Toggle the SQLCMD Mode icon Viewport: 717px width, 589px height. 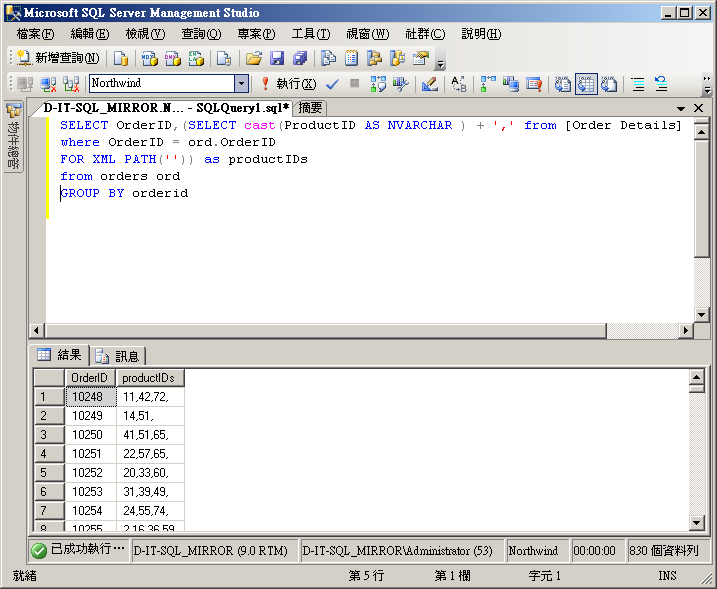(534, 84)
